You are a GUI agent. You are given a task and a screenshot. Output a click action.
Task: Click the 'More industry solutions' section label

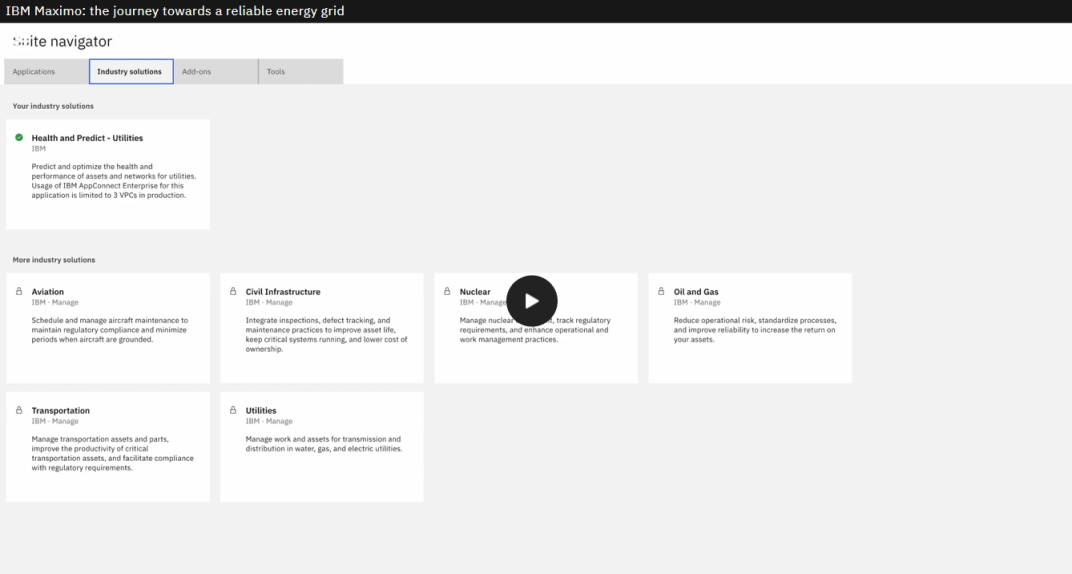pyautogui.click(x=53, y=260)
